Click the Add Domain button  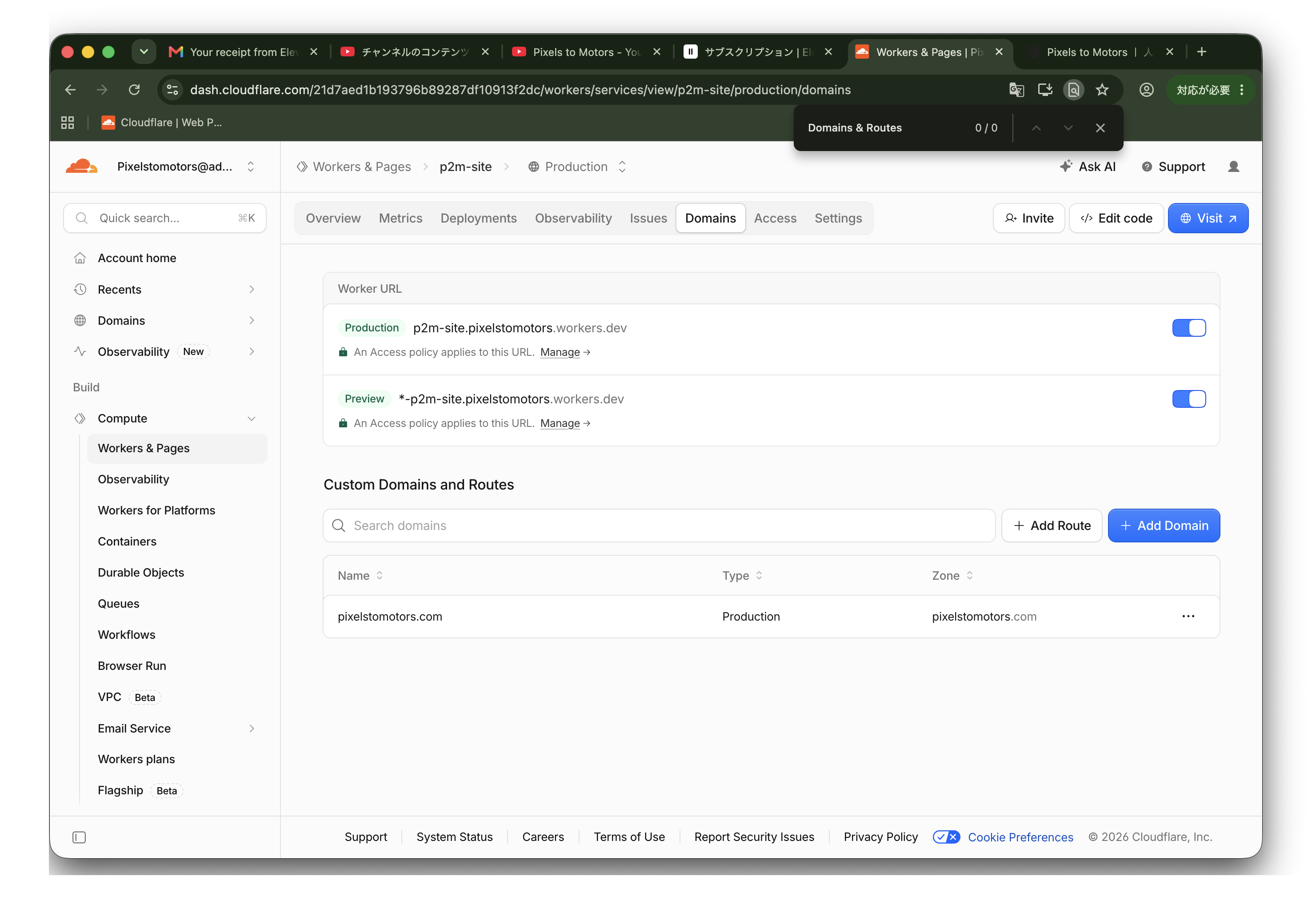(x=1164, y=526)
